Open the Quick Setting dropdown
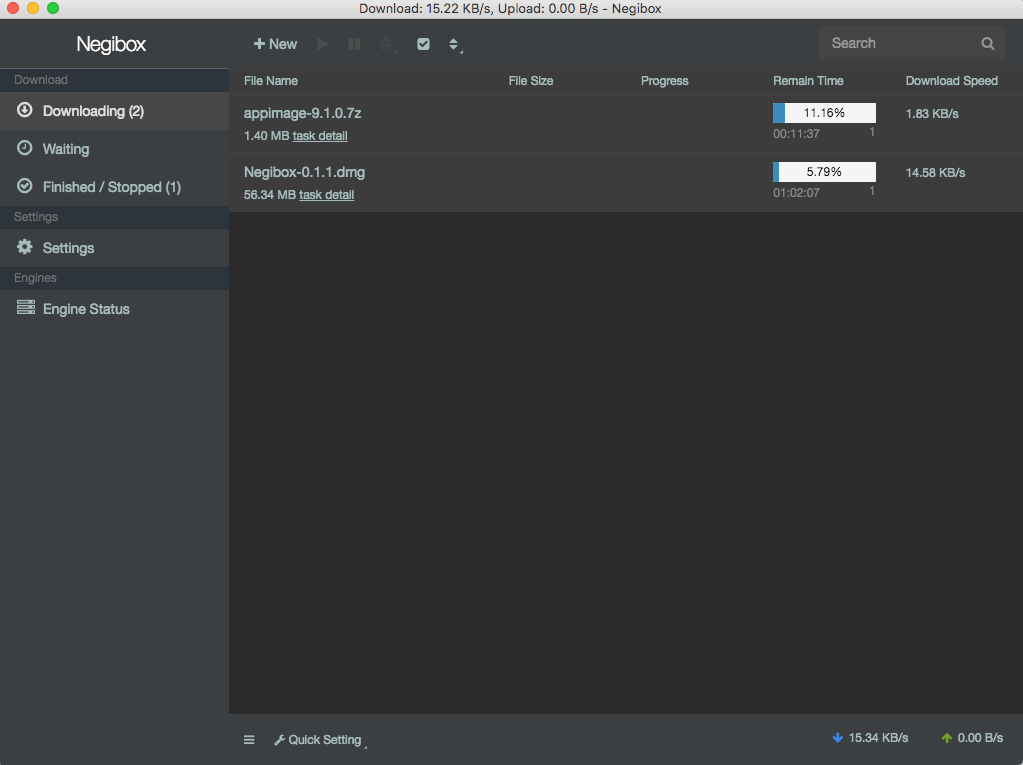Image resolution: width=1023 pixels, height=765 pixels. click(x=318, y=740)
